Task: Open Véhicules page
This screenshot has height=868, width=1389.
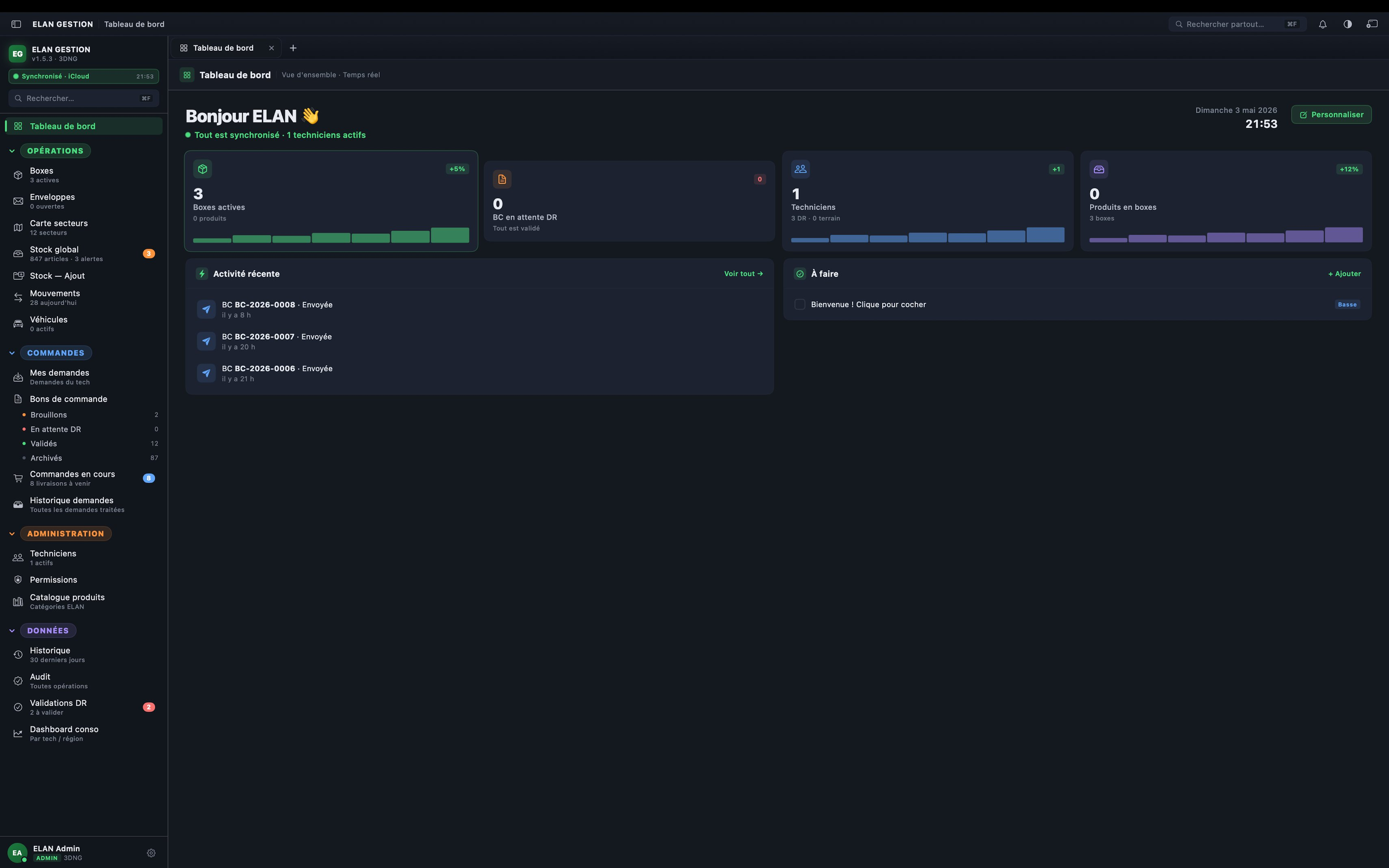Action: 84,324
